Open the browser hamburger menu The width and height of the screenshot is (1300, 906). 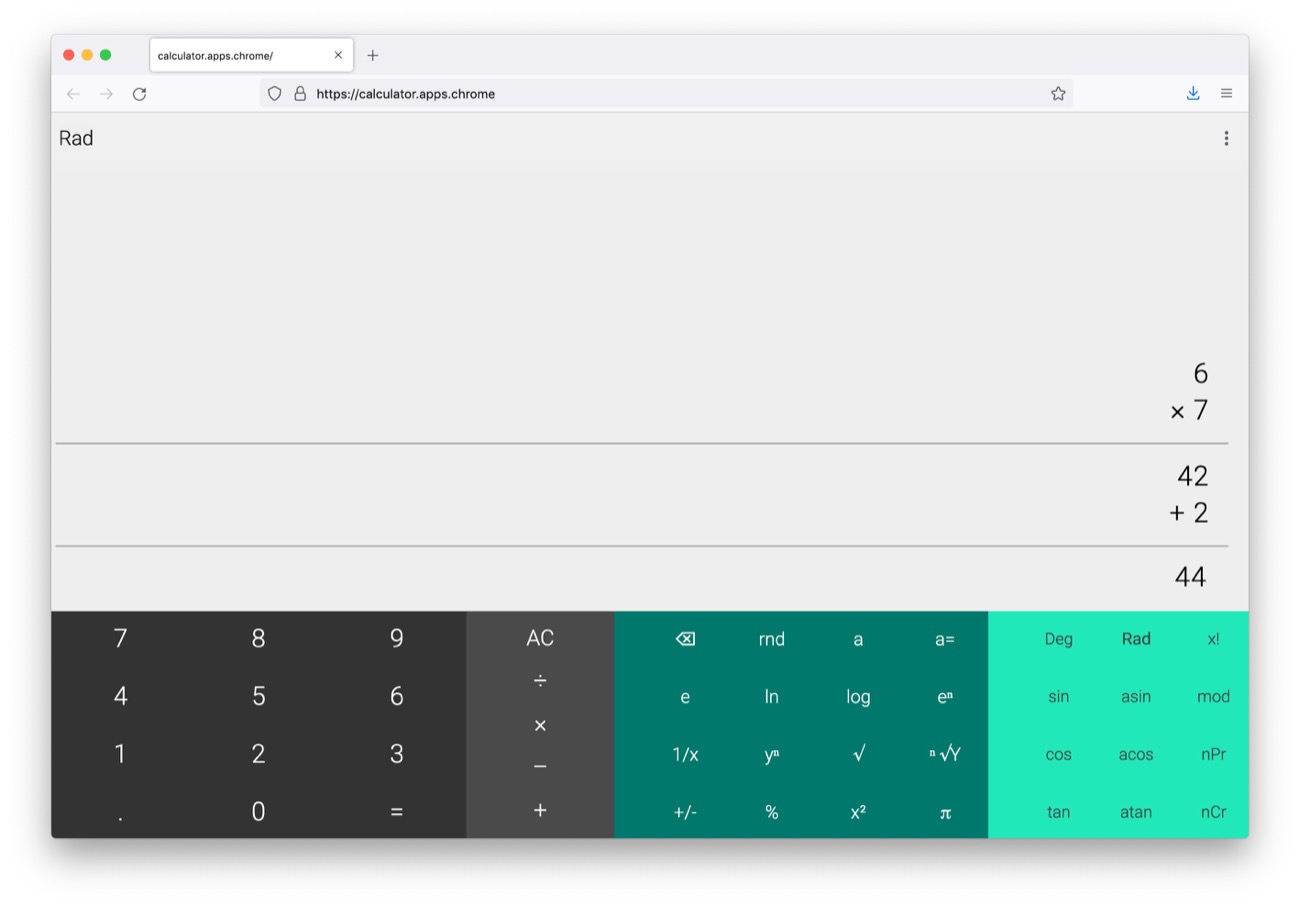(1226, 93)
